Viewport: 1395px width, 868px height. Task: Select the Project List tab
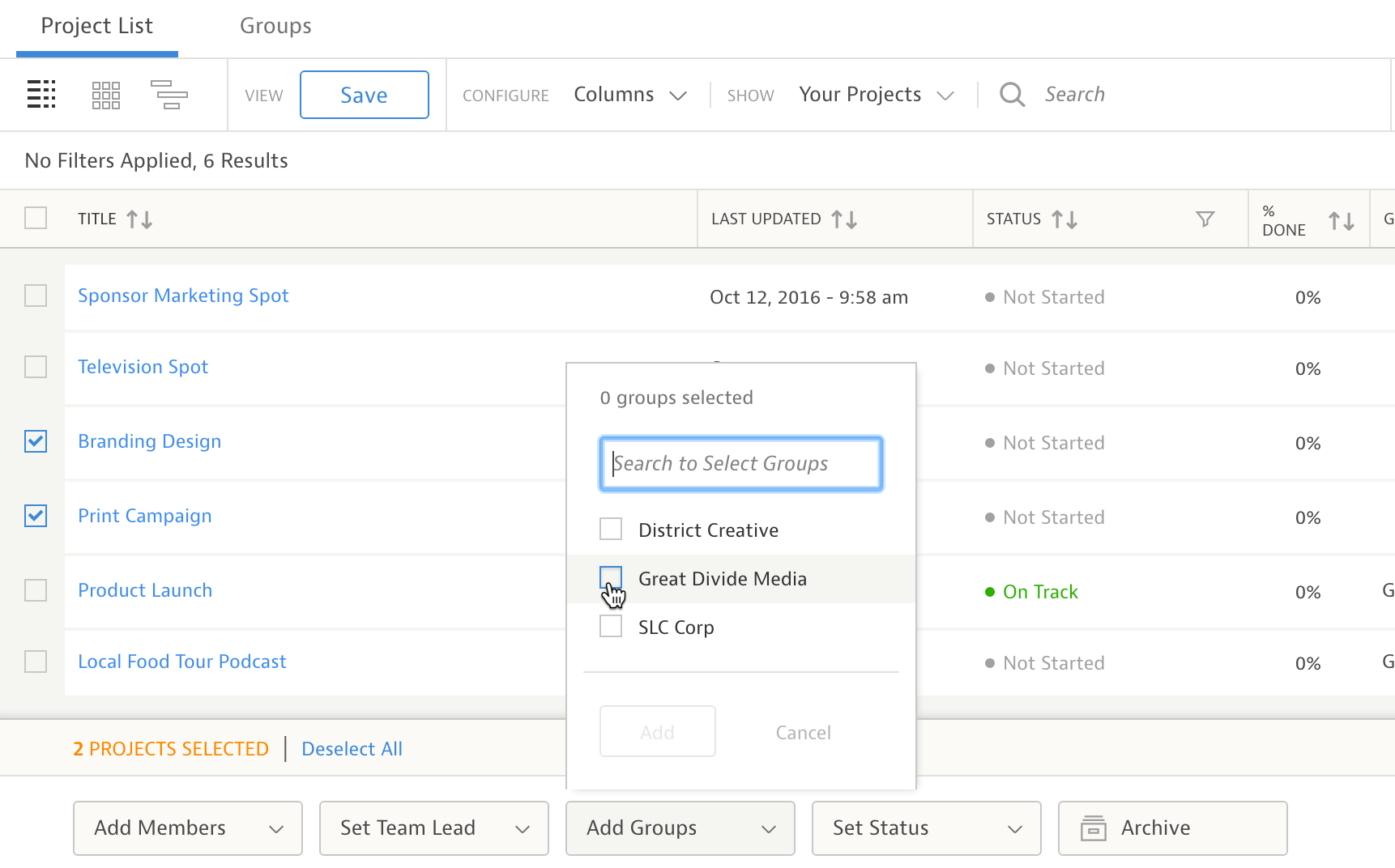96,26
